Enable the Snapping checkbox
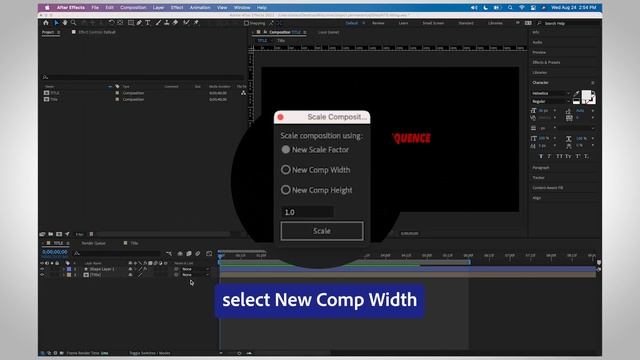This screenshot has width=640, height=360. point(246,23)
